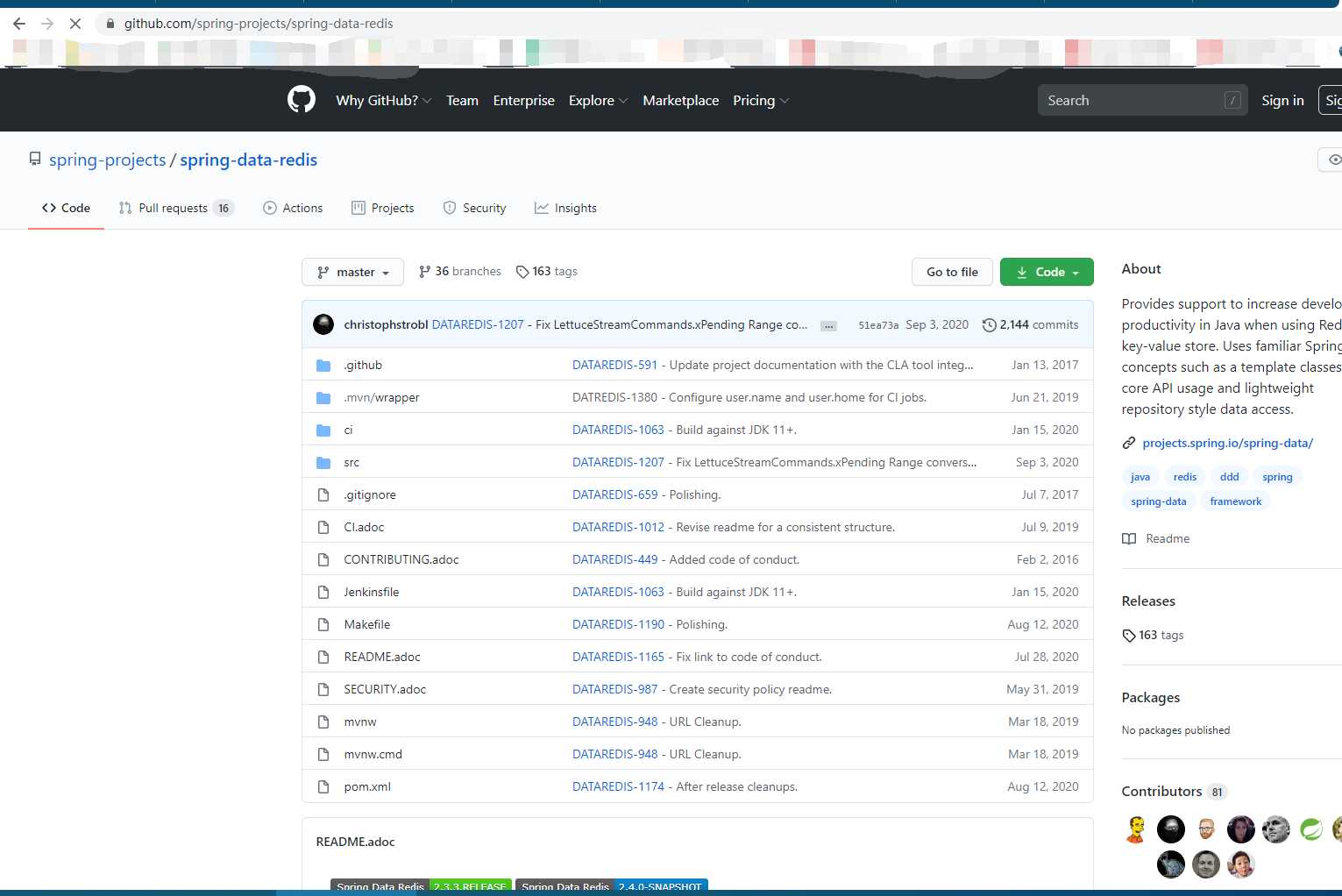
Task: Open the SECURITY.adoc file
Action: [x=385, y=689]
